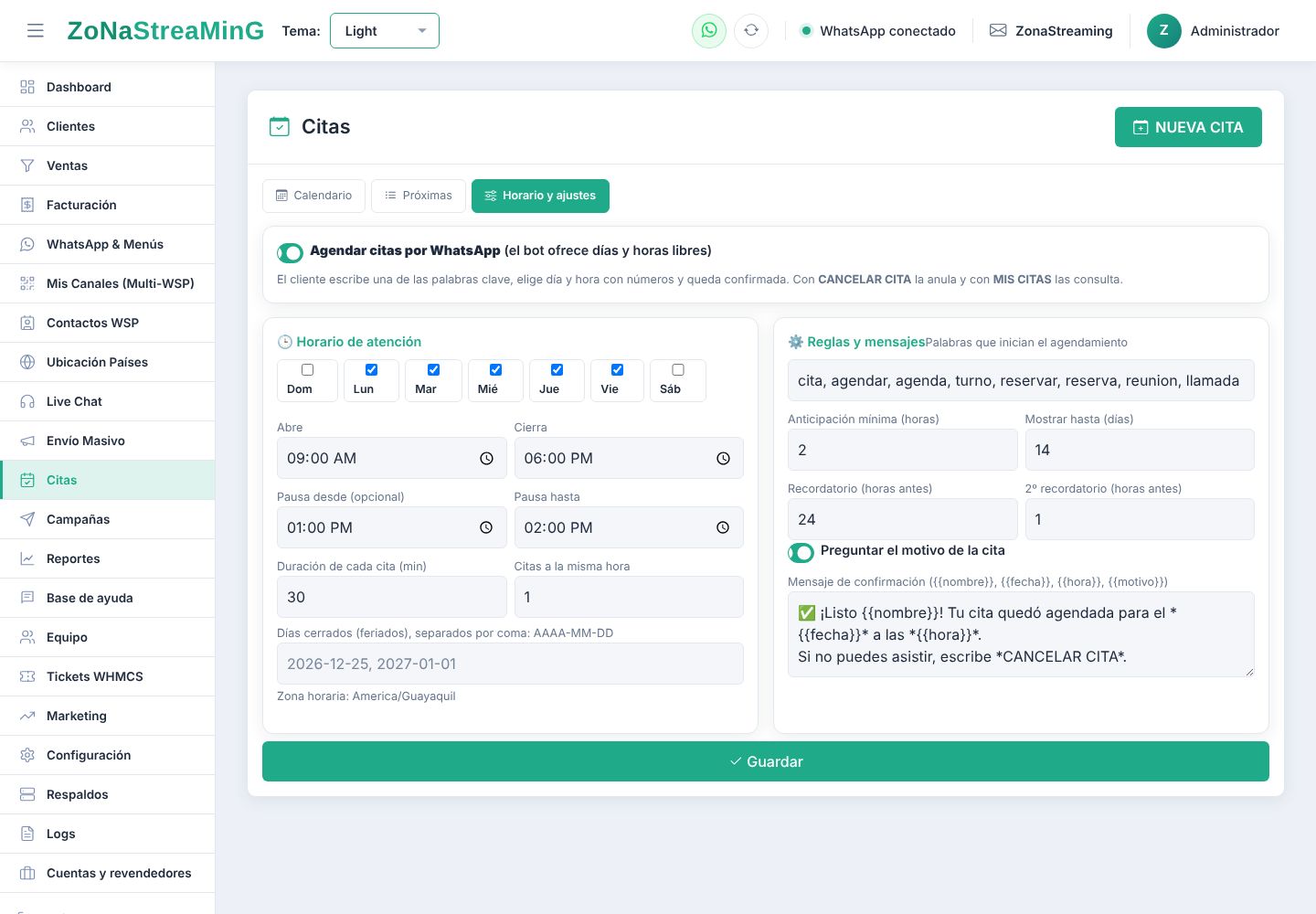Toggle the hamburger sidebar menu icon
Viewport: 1316px width, 914px height.
(36, 31)
